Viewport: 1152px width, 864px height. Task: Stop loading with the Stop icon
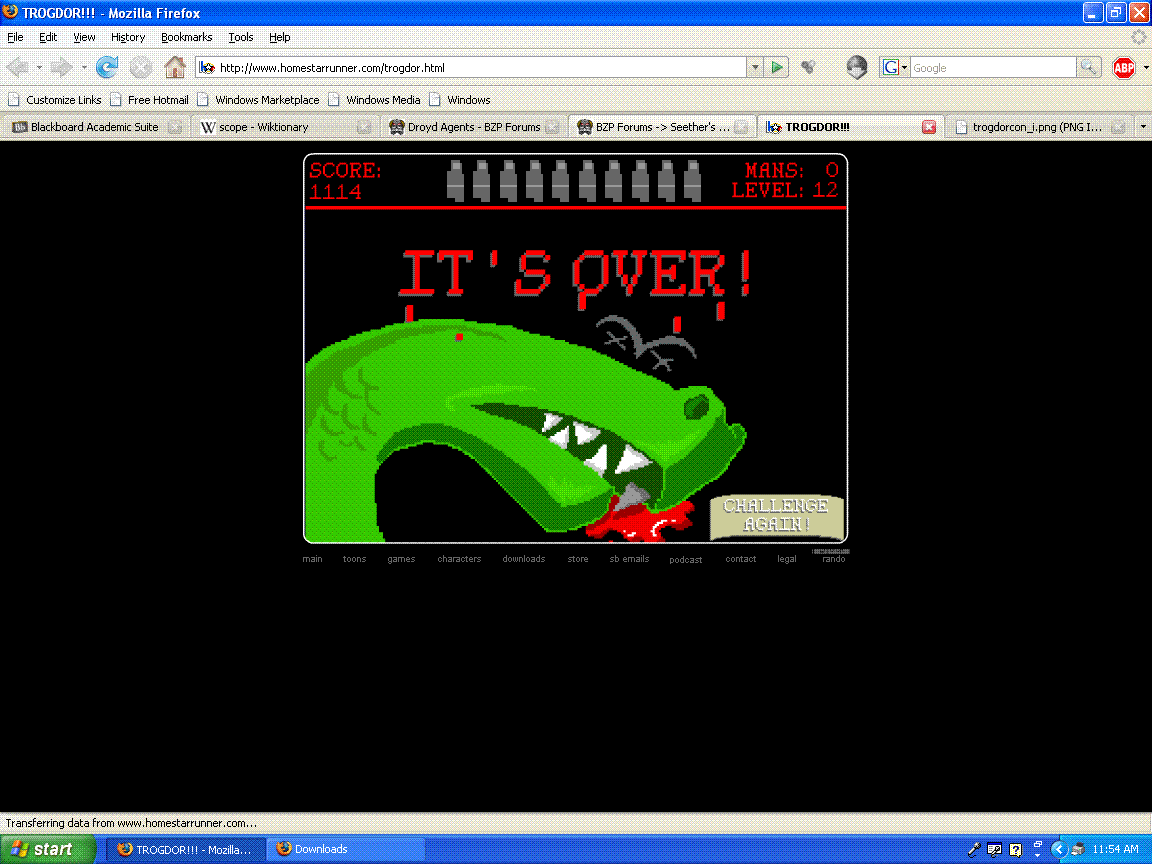click(x=141, y=68)
